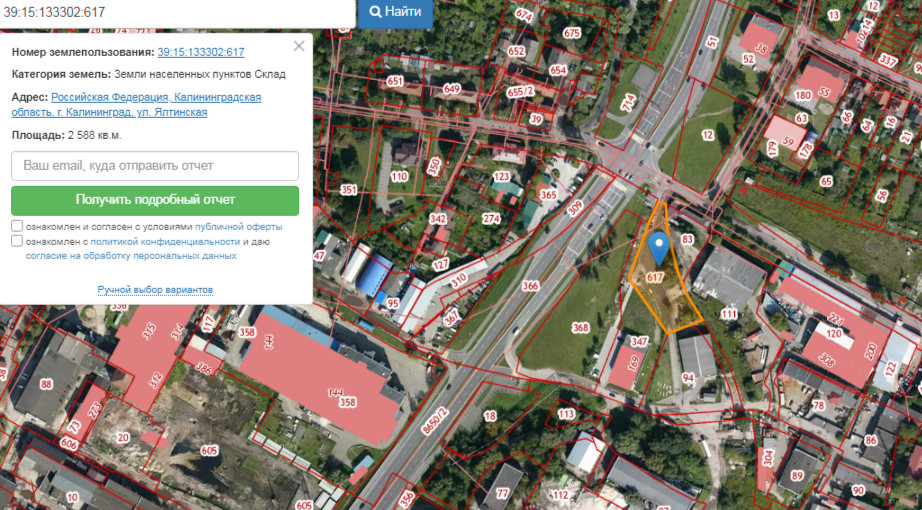This screenshot has height=510, width=922.
Task: Click the Найти search button
Action: [394, 13]
